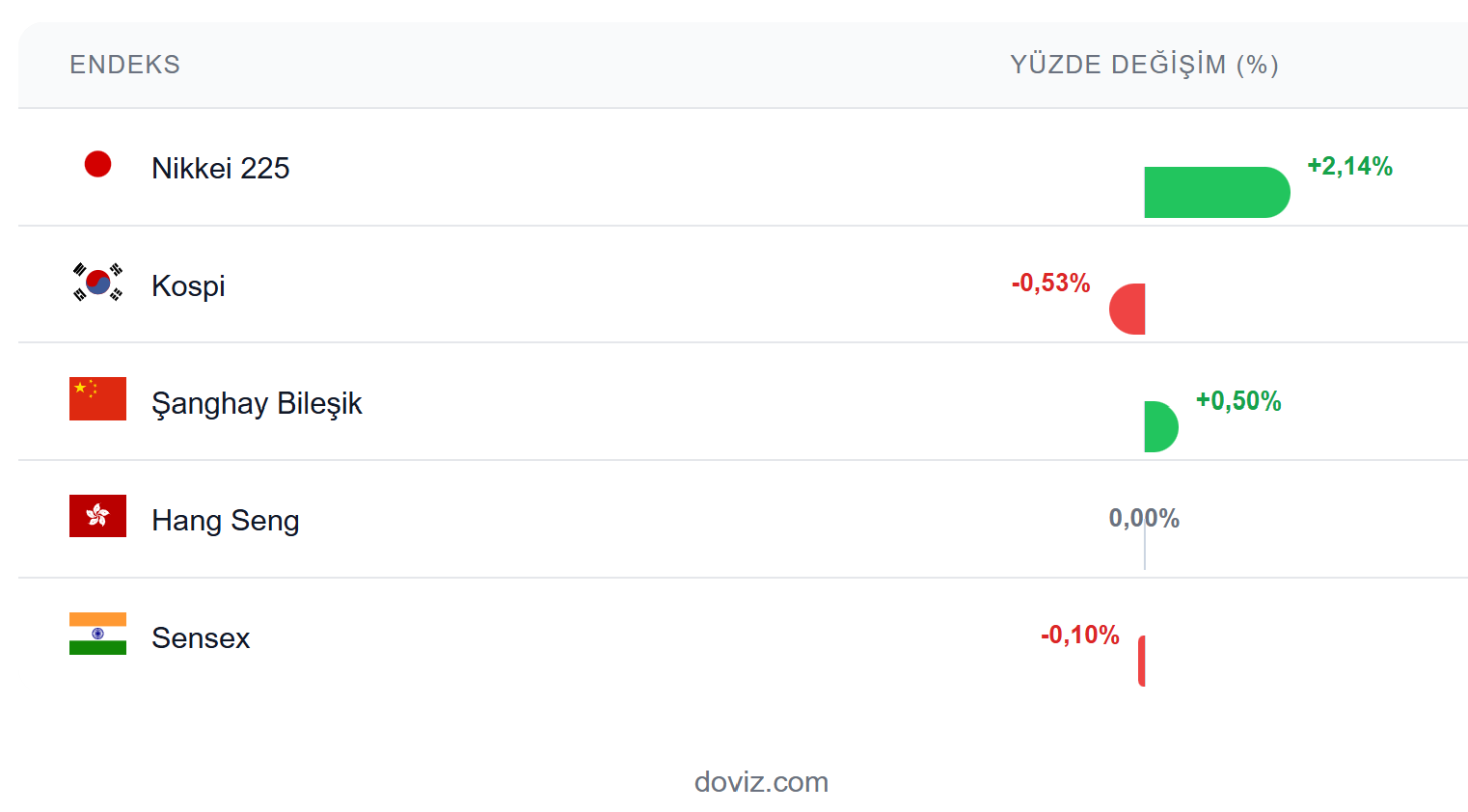Click the India flag icon
The width and height of the screenshot is (1468, 812).
97,634
